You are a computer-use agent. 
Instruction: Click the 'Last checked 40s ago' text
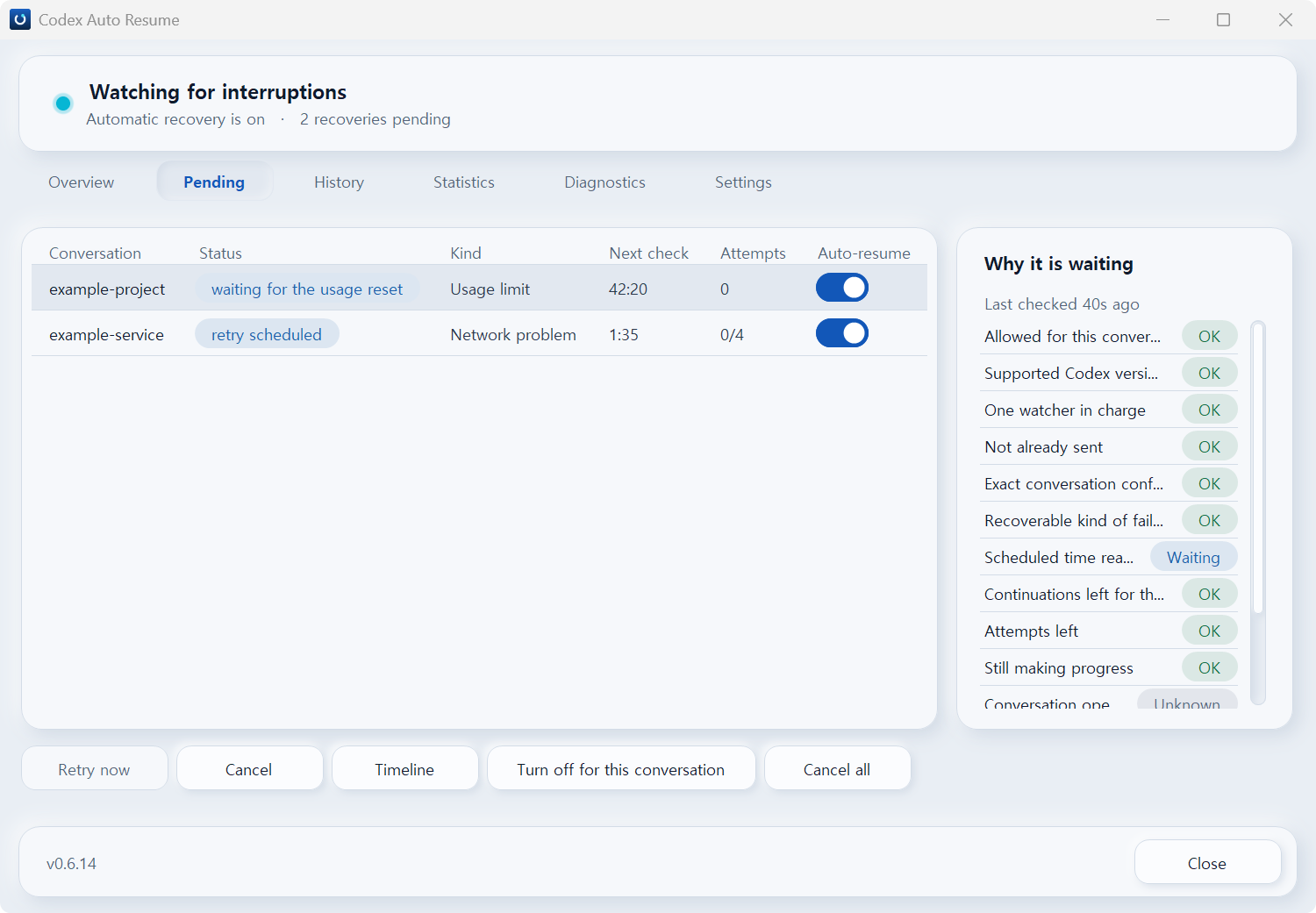(x=1062, y=304)
